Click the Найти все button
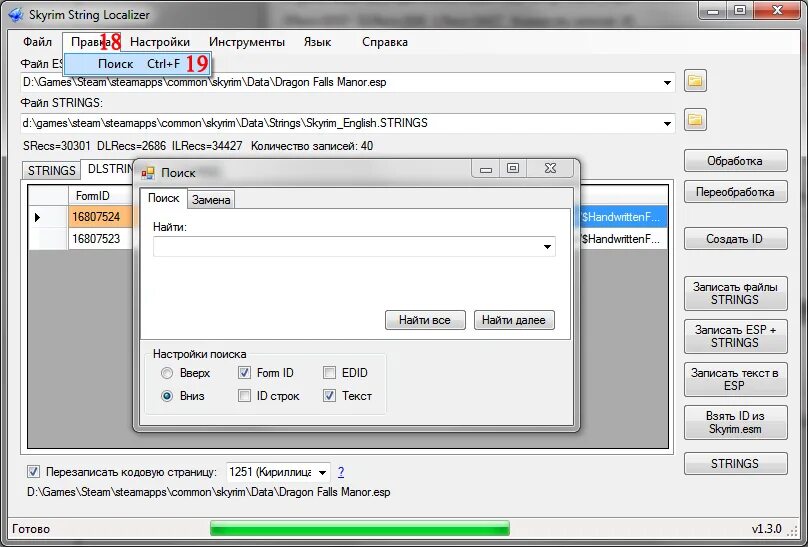Screen dimensions: 808x547 tap(425, 320)
